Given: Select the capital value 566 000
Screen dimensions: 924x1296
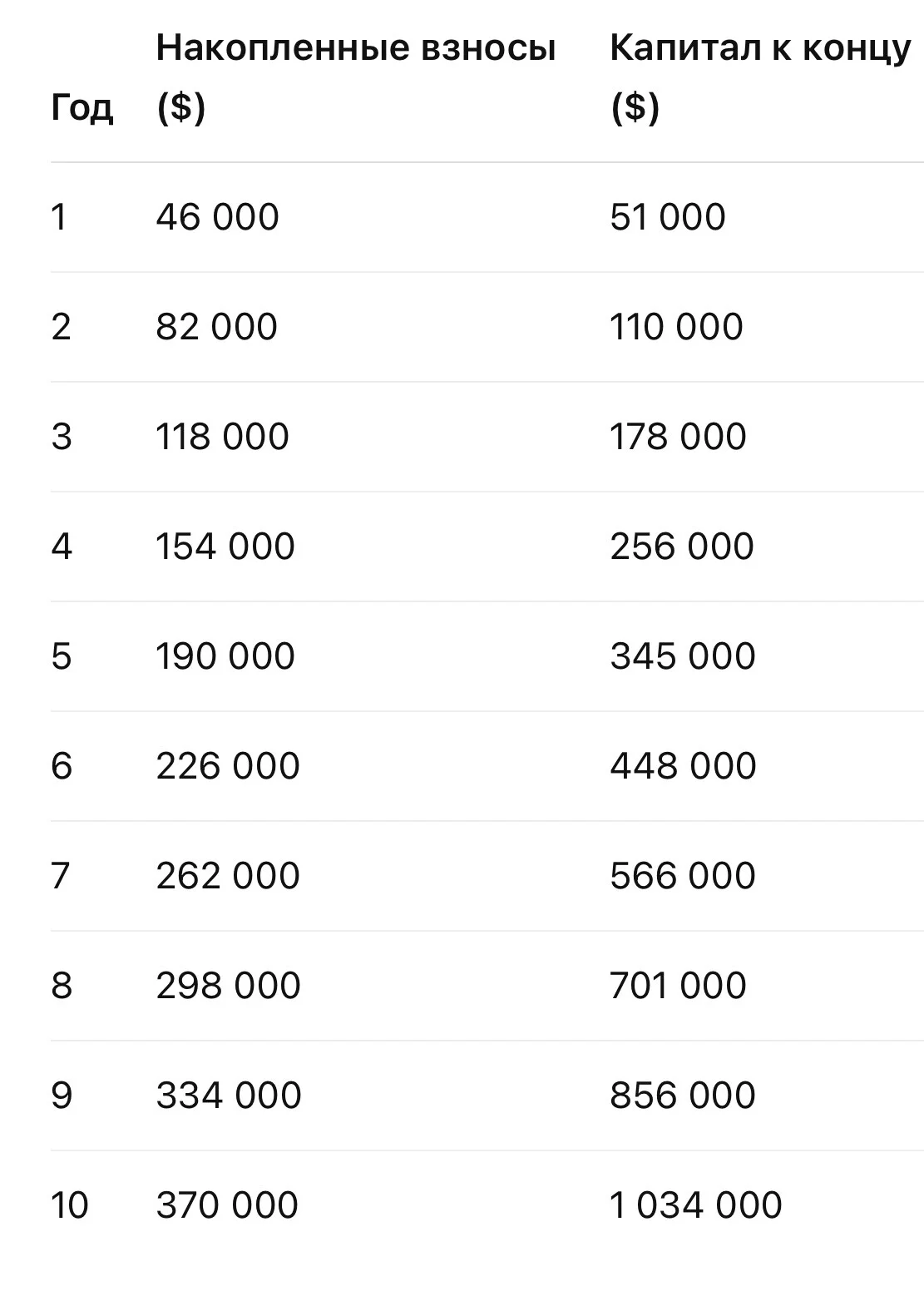Looking at the screenshot, I should click(x=683, y=876).
